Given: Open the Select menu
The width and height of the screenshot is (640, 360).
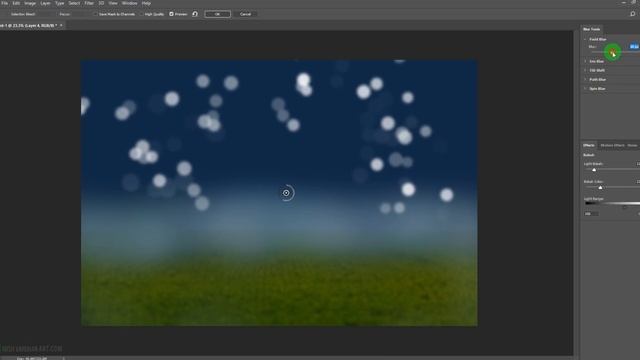Looking at the screenshot, I should coord(74,3).
